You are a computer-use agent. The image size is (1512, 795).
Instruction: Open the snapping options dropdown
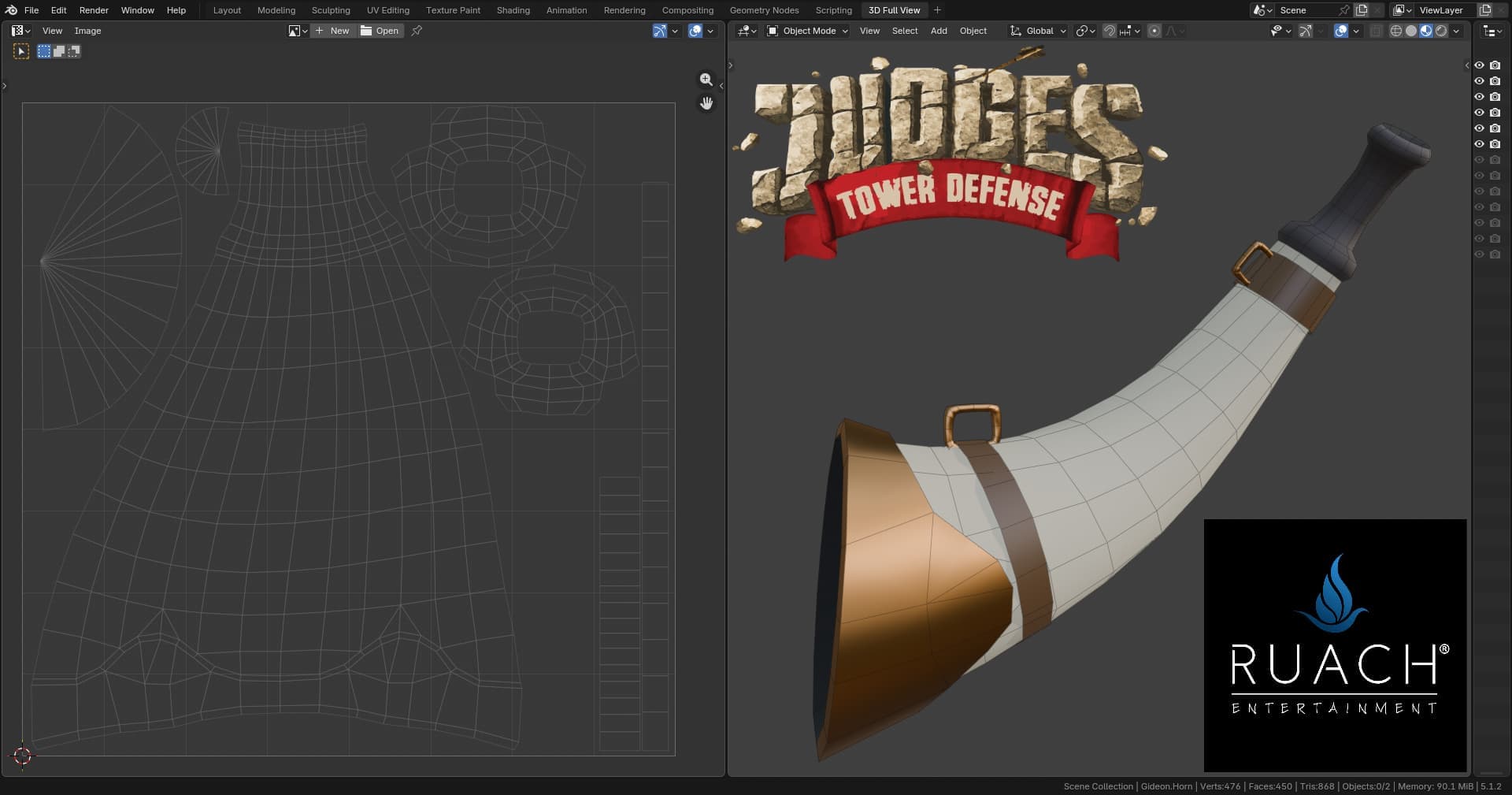click(x=1129, y=31)
